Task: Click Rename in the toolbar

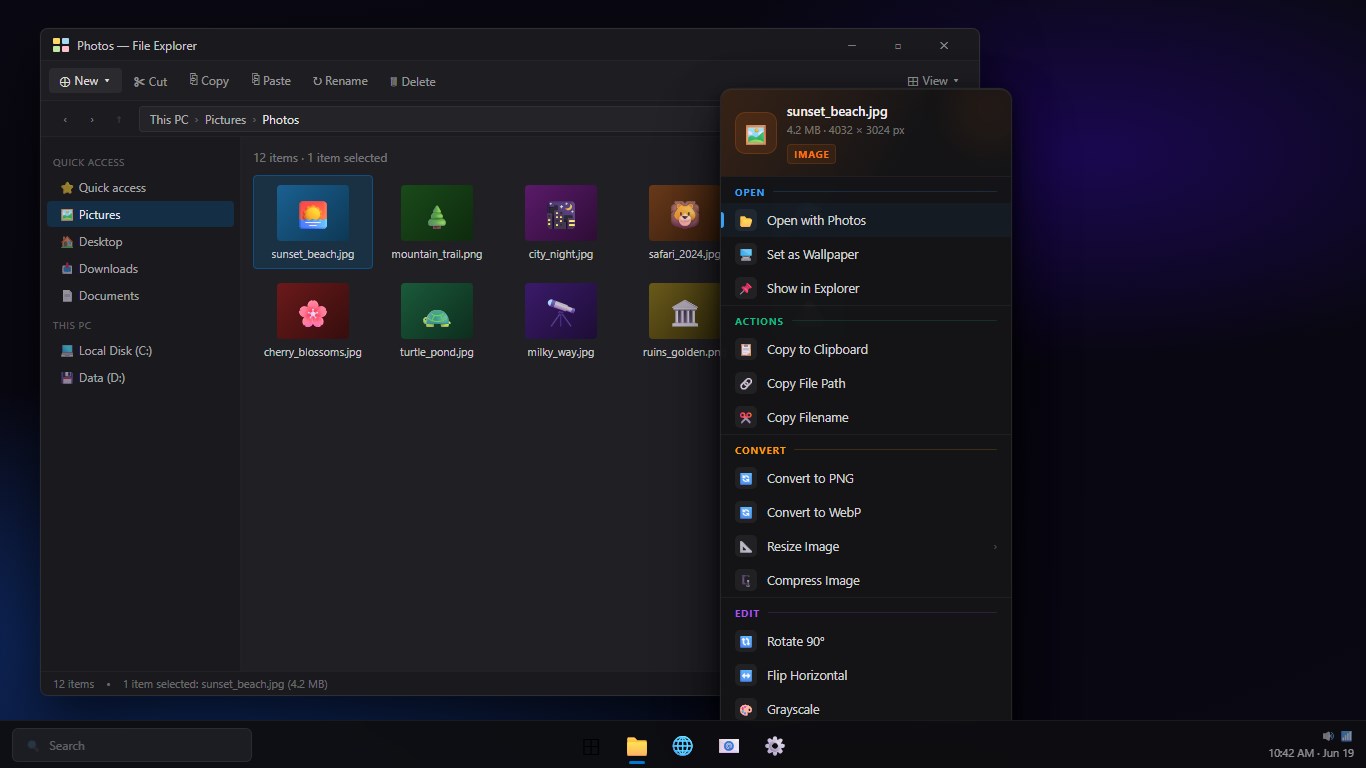Action: pos(340,81)
